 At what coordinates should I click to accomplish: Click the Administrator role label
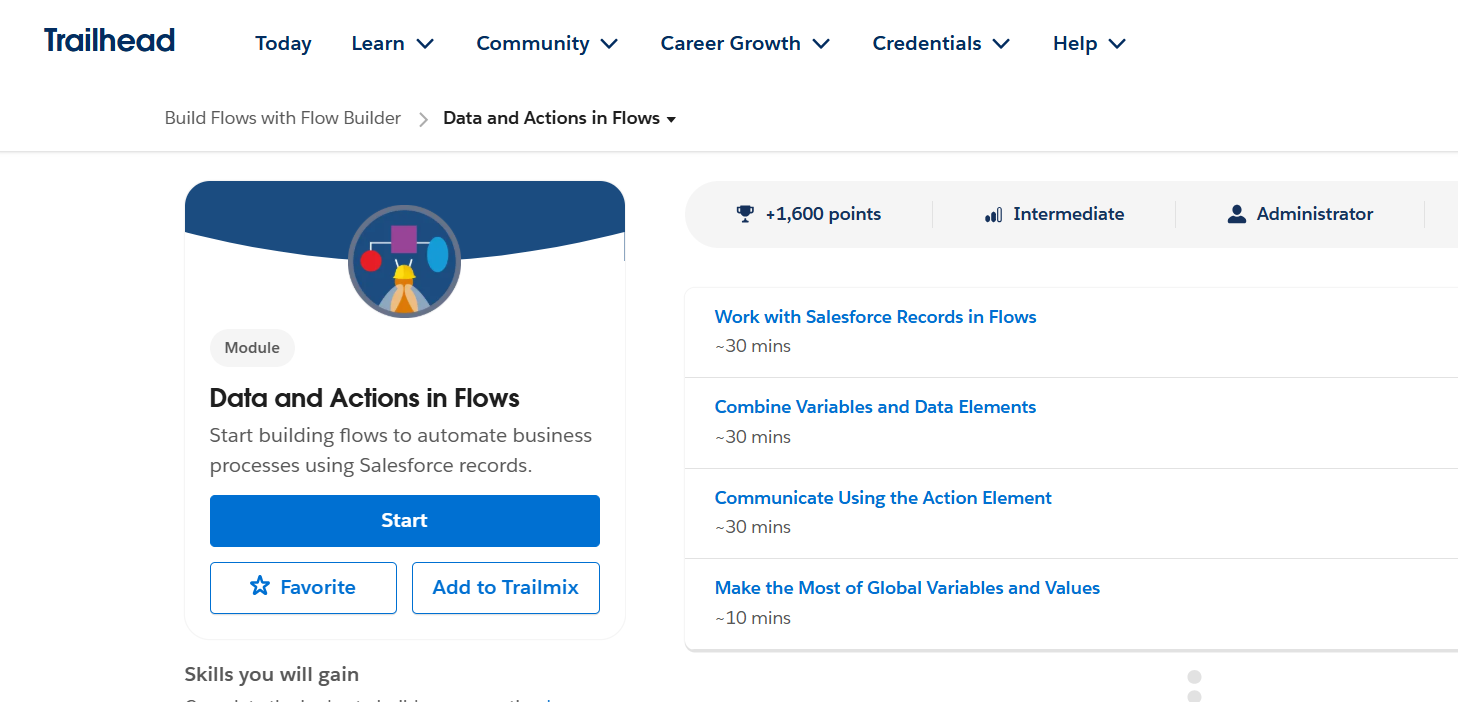(1315, 214)
